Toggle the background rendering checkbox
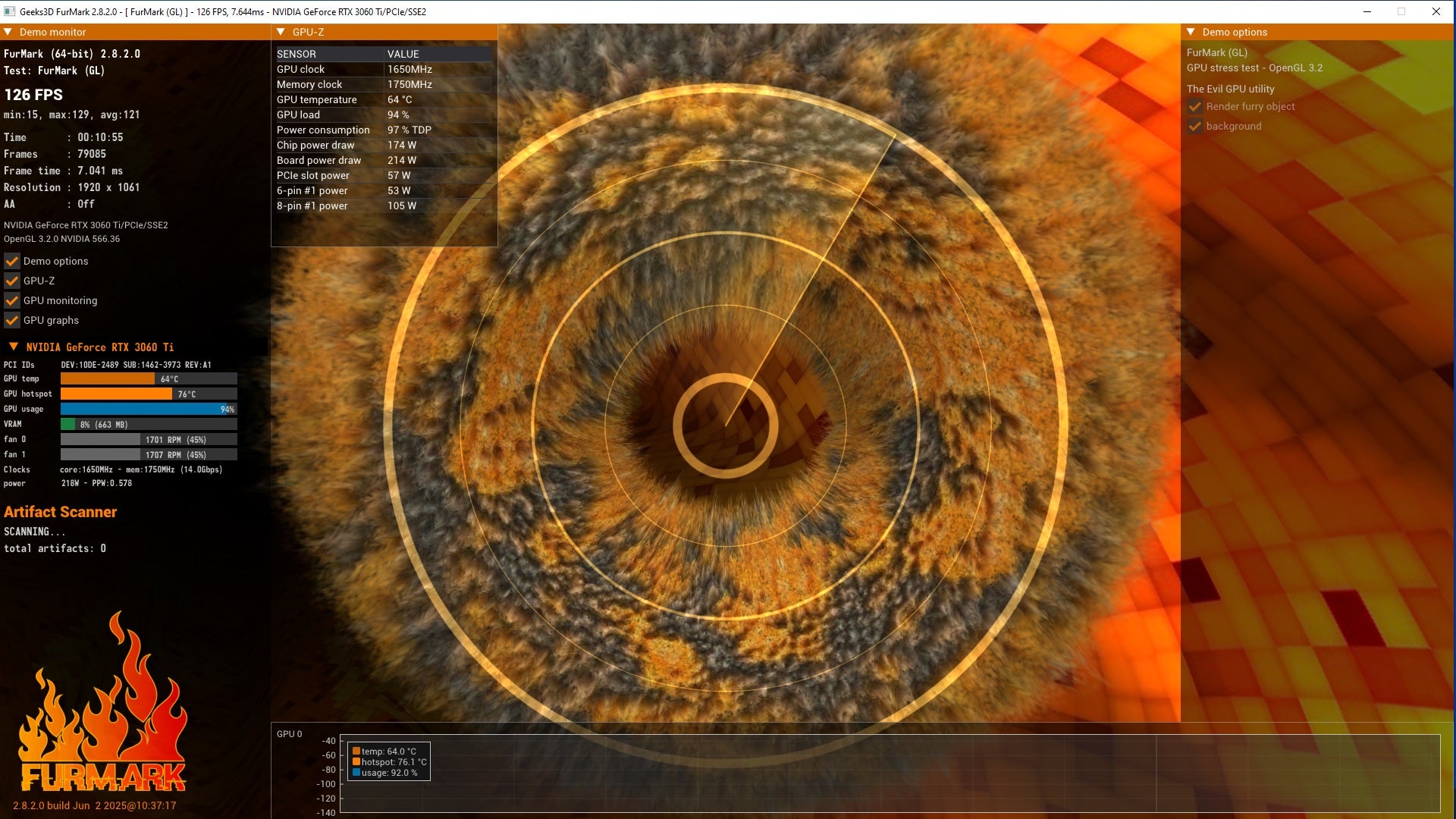Screen dimensions: 1456x819 pos(1195,127)
